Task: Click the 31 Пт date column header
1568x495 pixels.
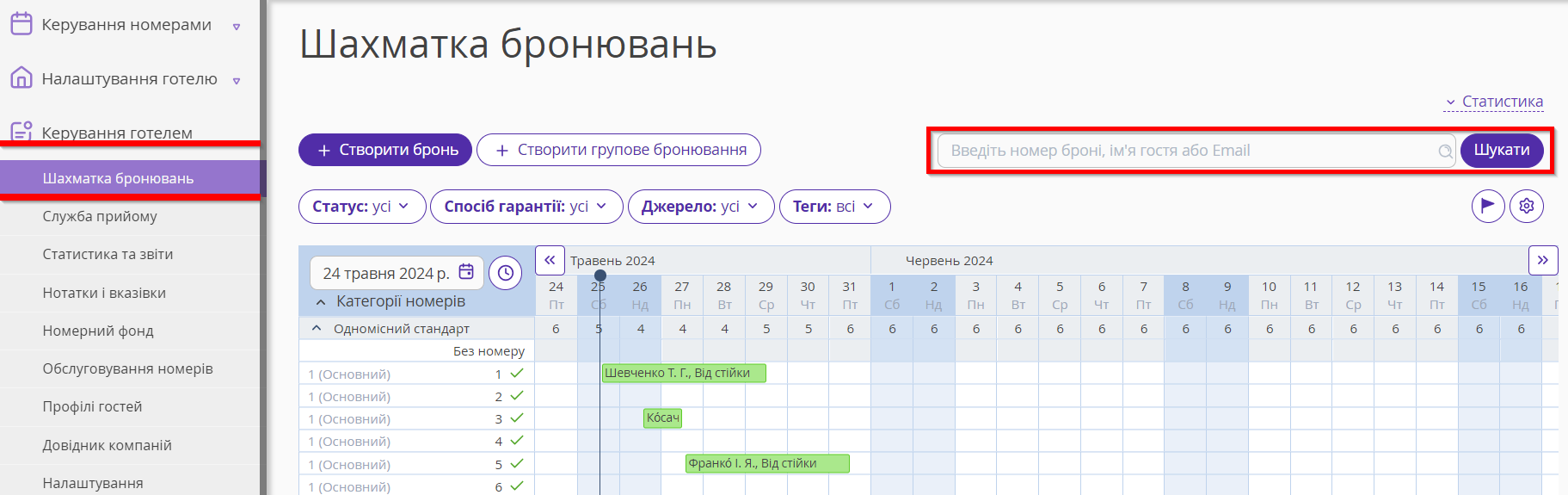Action: coord(850,295)
